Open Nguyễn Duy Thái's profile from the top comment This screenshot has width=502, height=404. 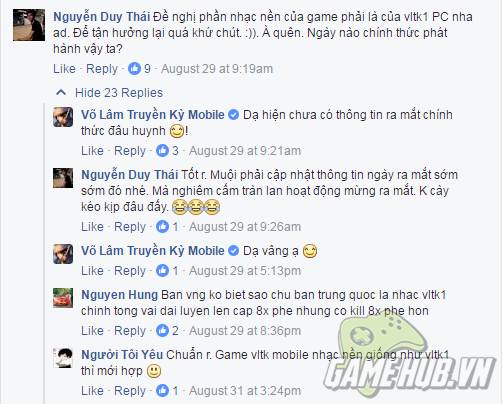[x=102, y=17]
